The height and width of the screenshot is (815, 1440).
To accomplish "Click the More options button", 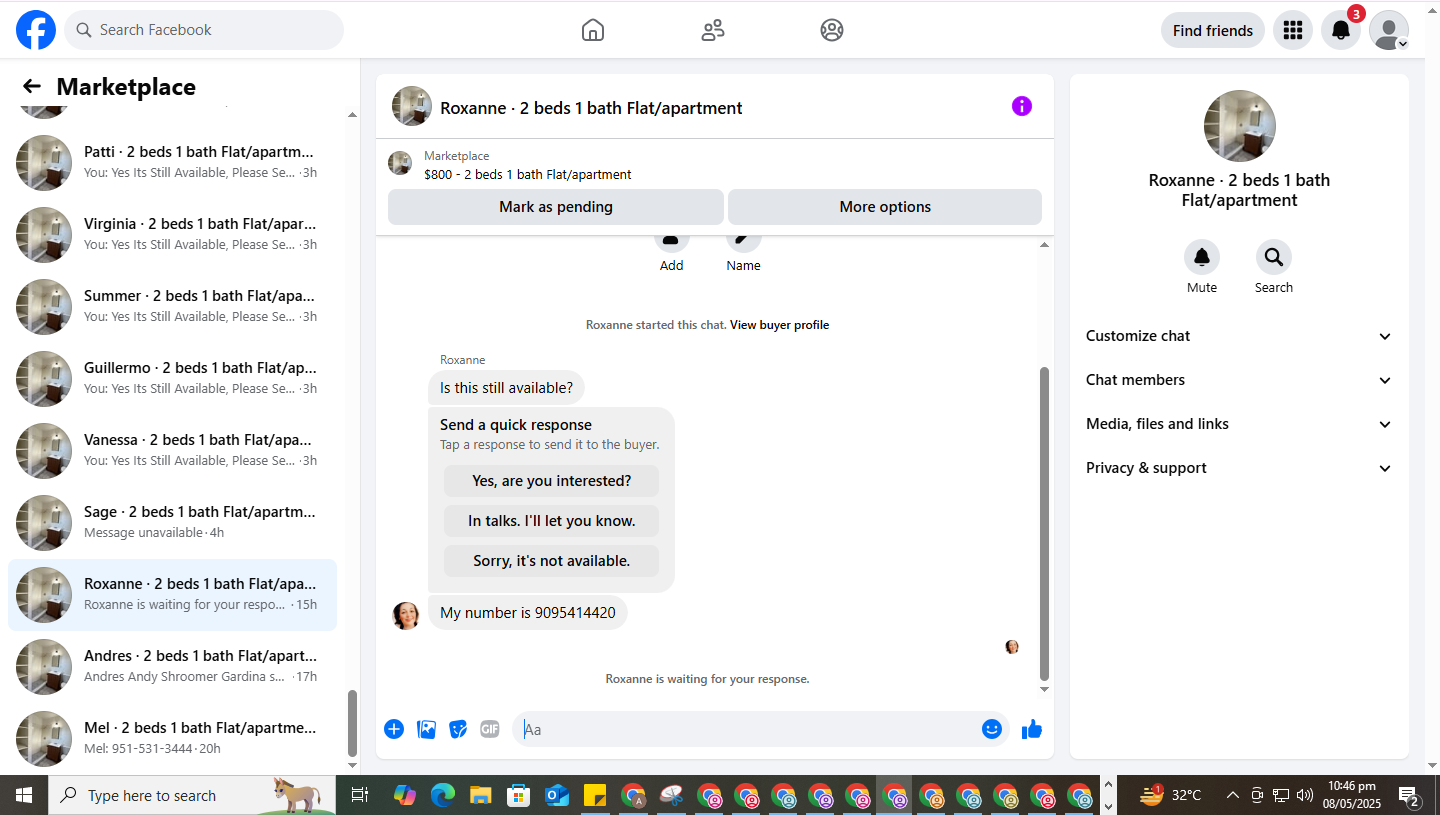I will 885,207.
